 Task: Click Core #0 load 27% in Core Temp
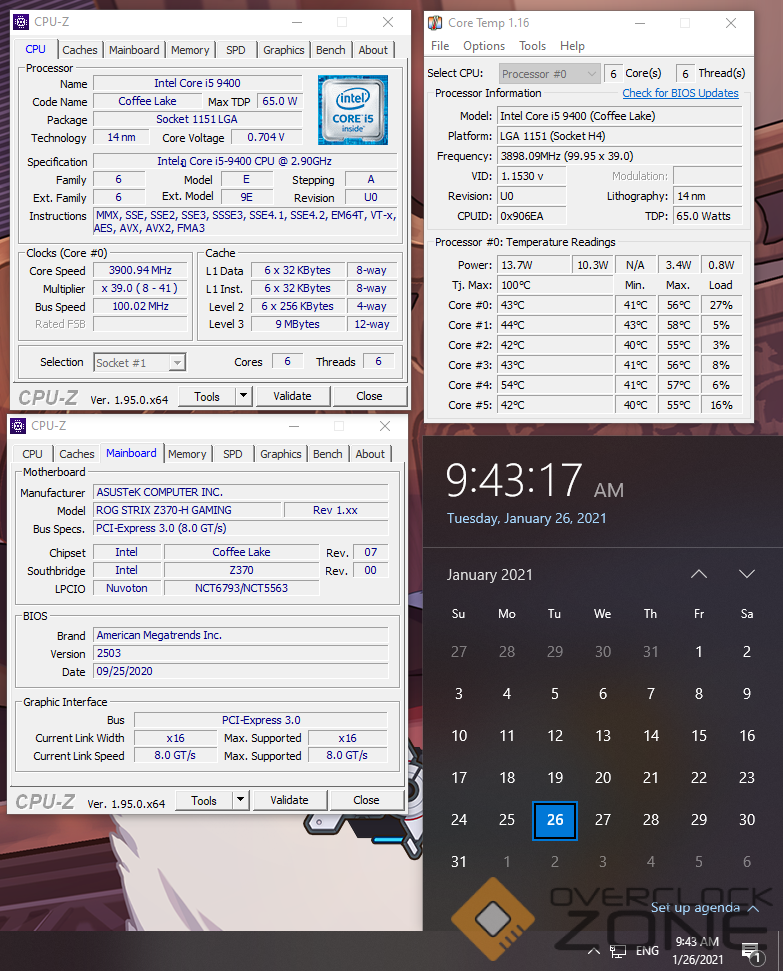pyautogui.click(x=720, y=305)
